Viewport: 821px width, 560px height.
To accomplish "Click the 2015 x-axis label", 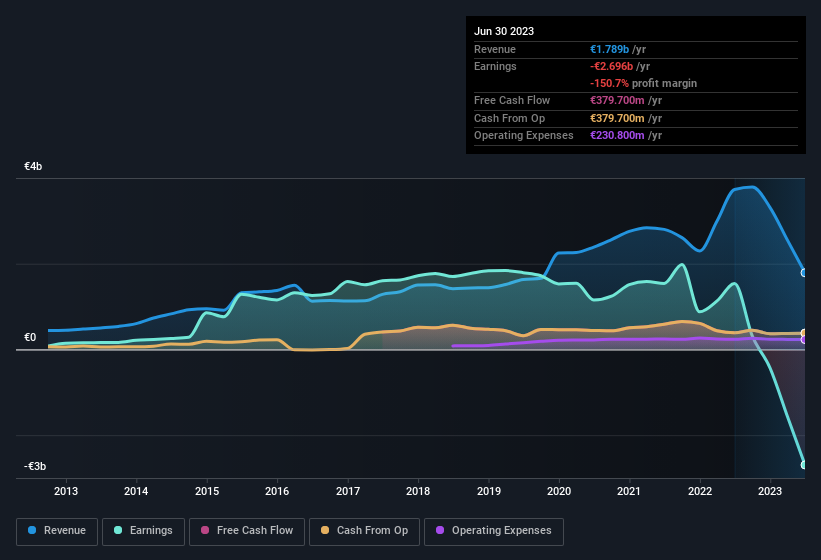I will tap(207, 491).
